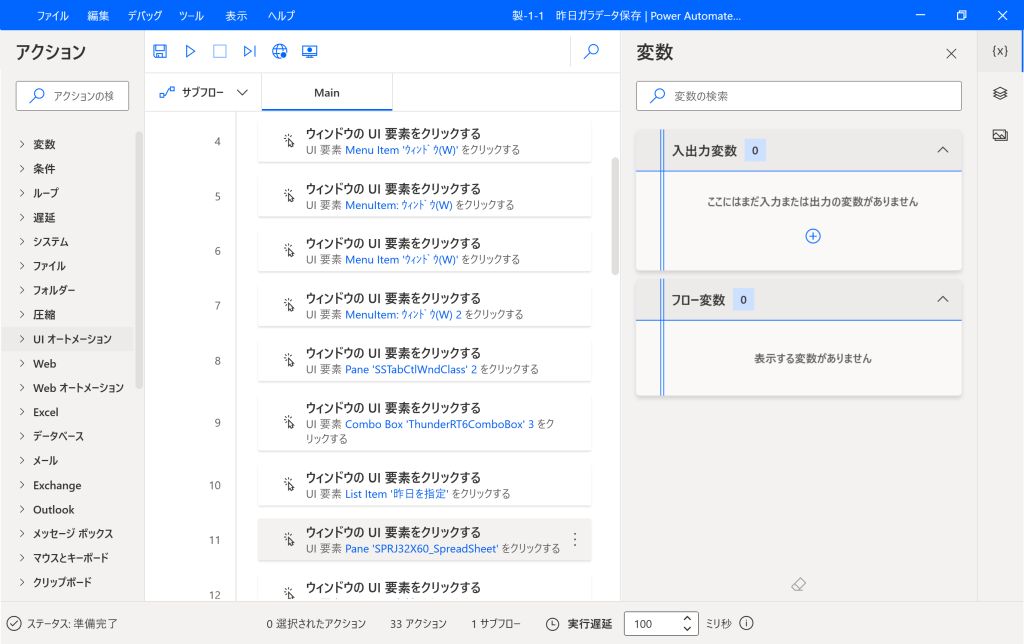Open the web recorder globe icon
This screenshot has height=644, width=1024.
[280, 51]
